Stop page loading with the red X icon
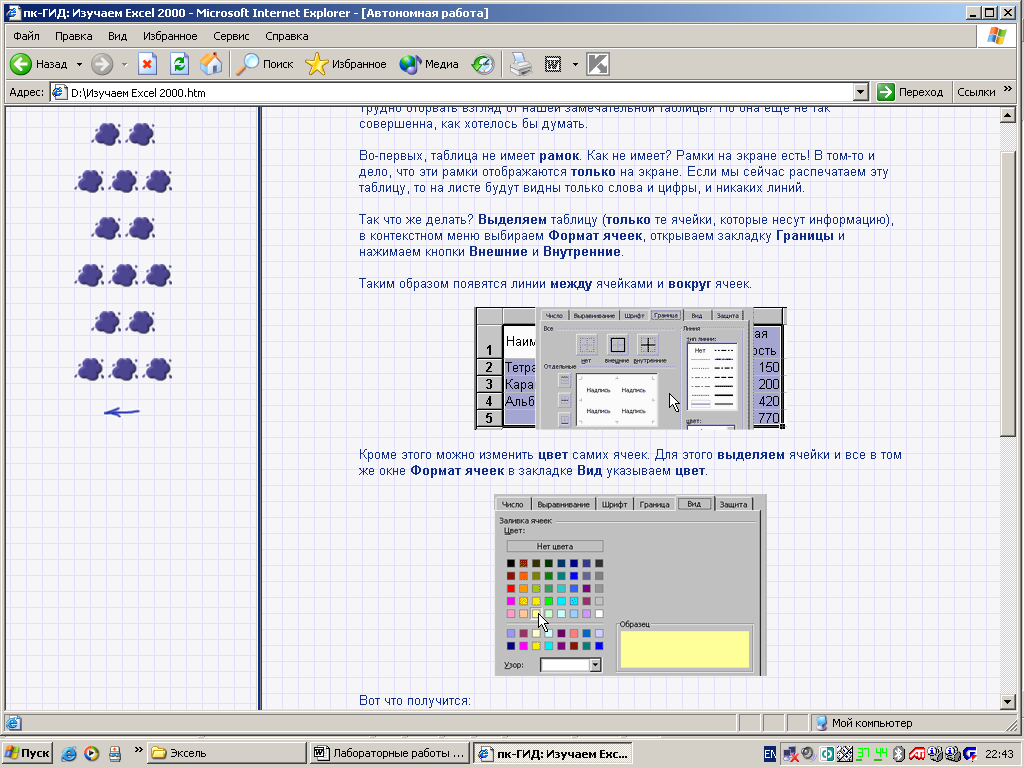This screenshot has height=768, width=1024. pos(148,64)
